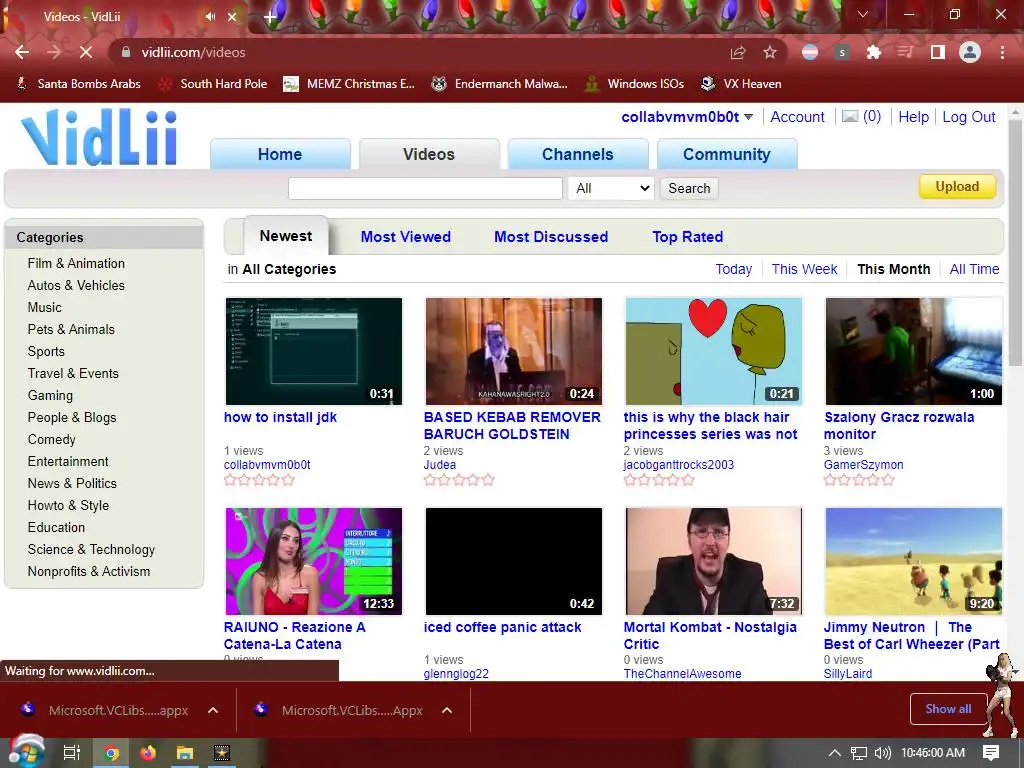This screenshot has width=1024, height=768.
Task: Rate Szalony Gracz video stars
Action: coord(859,480)
